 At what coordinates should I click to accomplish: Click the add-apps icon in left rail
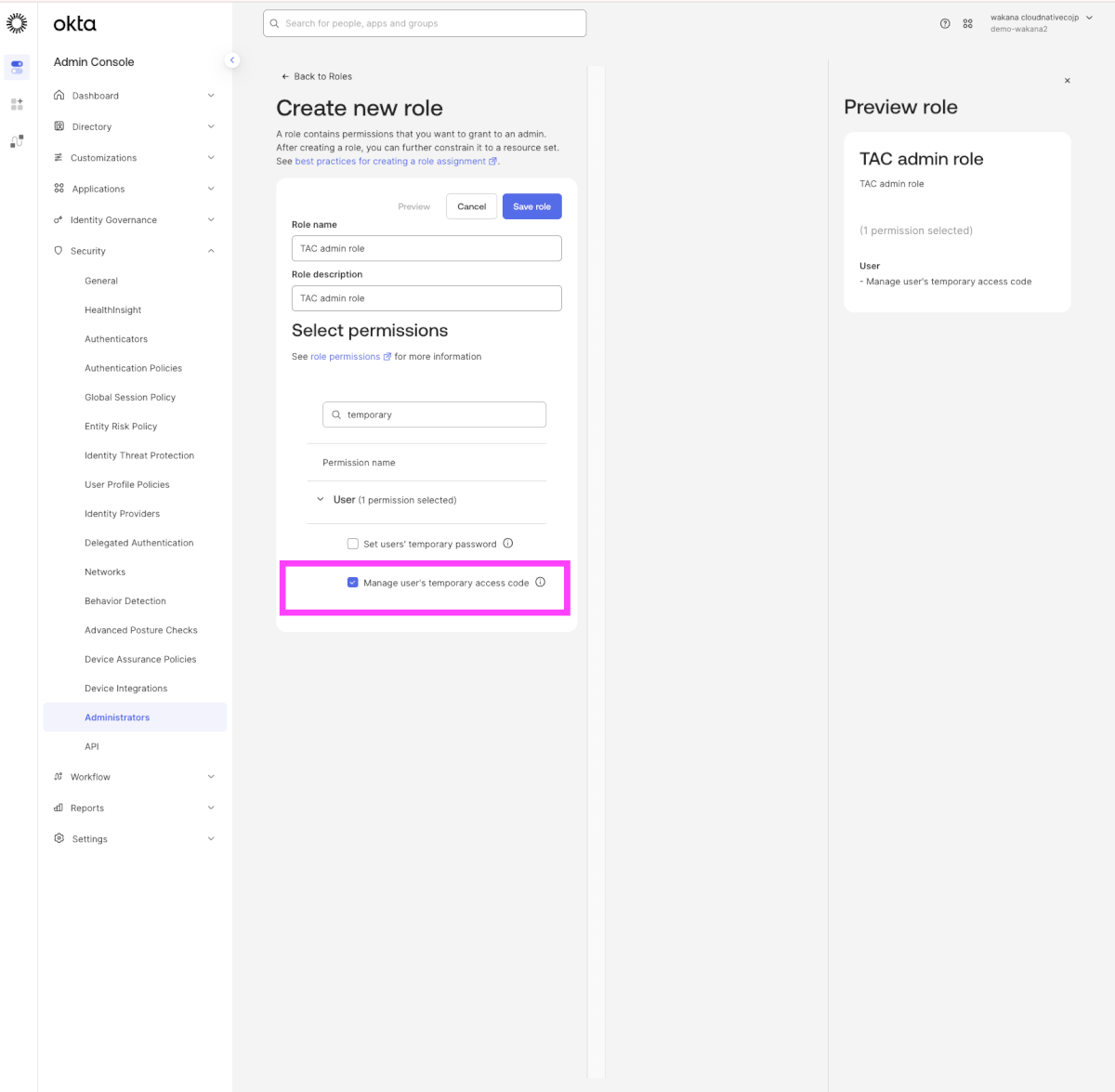17,104
